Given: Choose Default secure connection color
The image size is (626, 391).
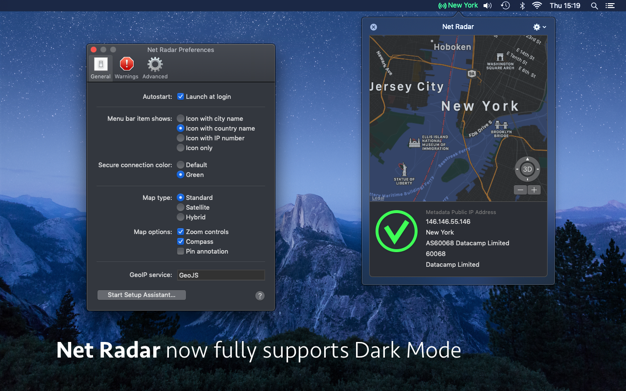Looking at the screenshot, I should [180, 165].
